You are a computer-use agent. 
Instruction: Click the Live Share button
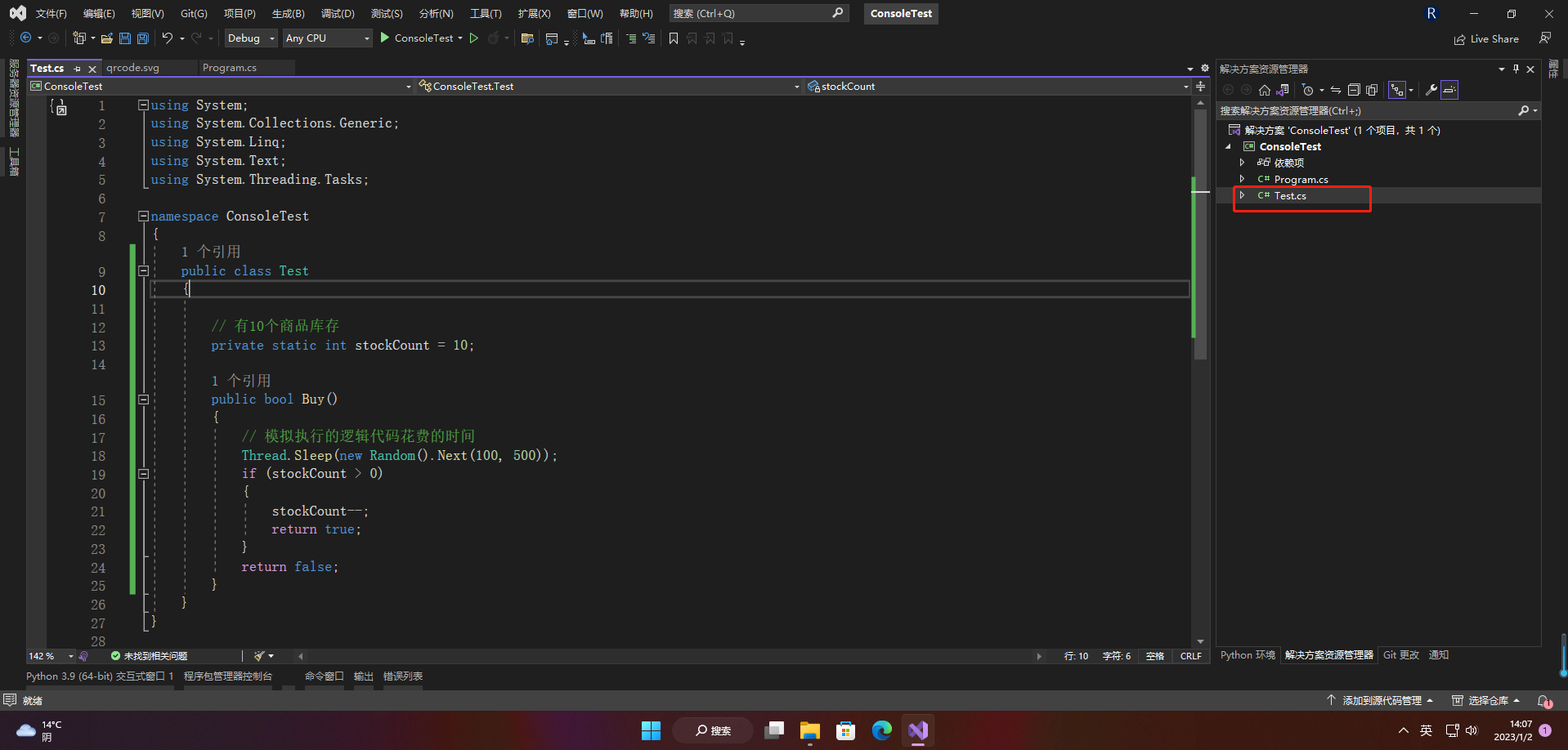[1486, 39]
